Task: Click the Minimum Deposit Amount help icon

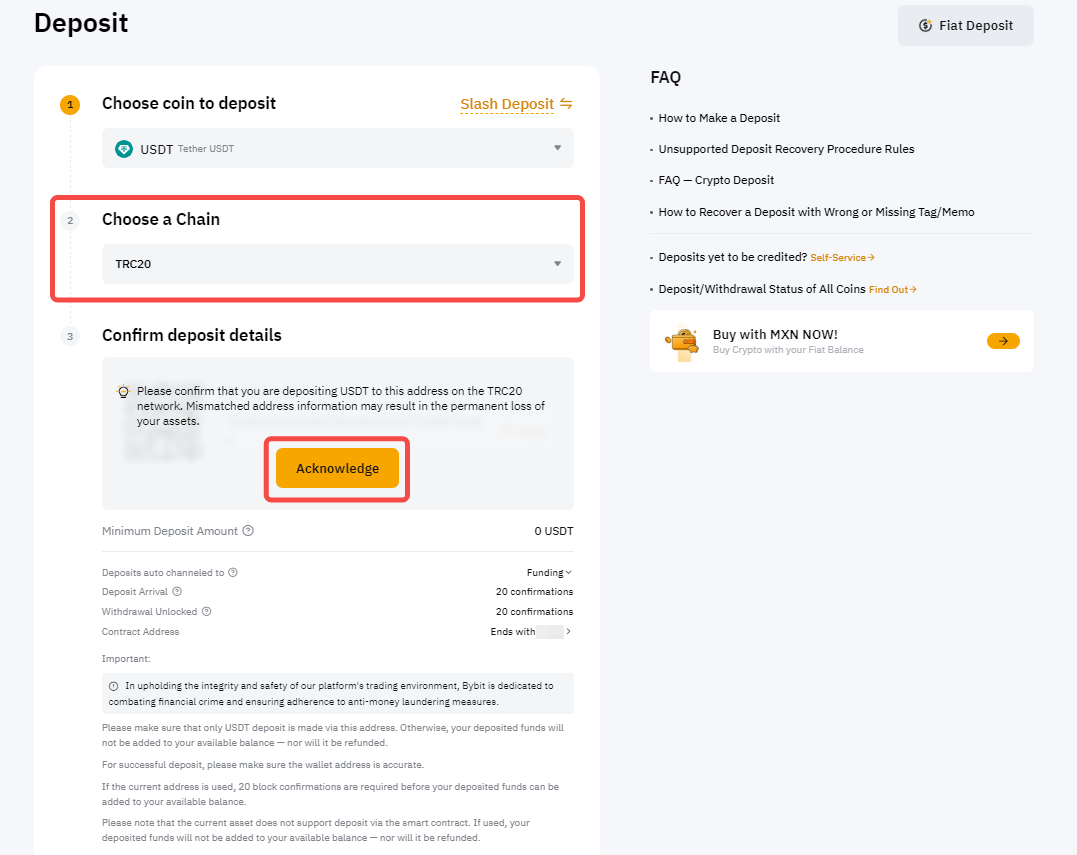Action: (248, 531)
